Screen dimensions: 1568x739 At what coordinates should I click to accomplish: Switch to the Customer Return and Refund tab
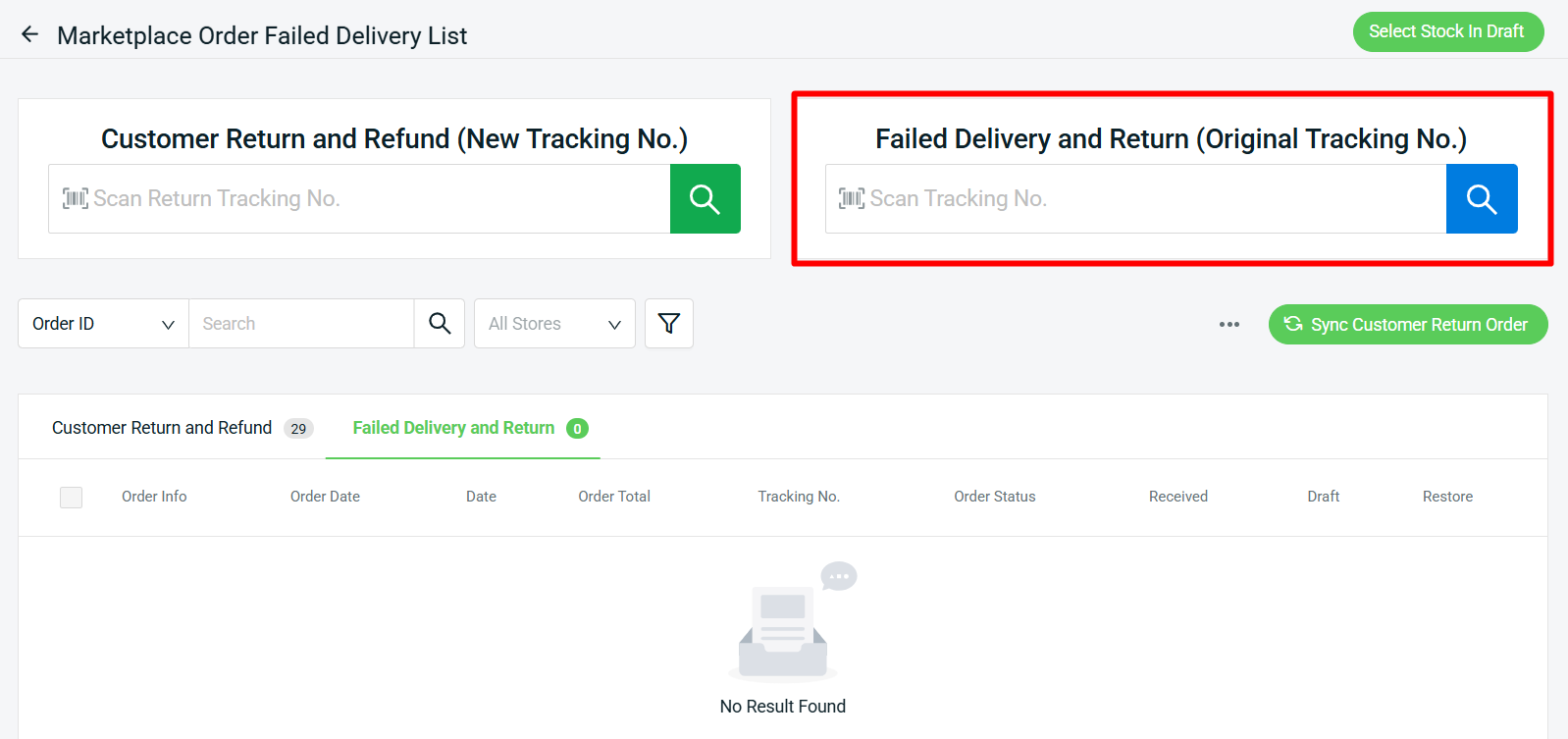pyautogui.click(x=162, y=427)
